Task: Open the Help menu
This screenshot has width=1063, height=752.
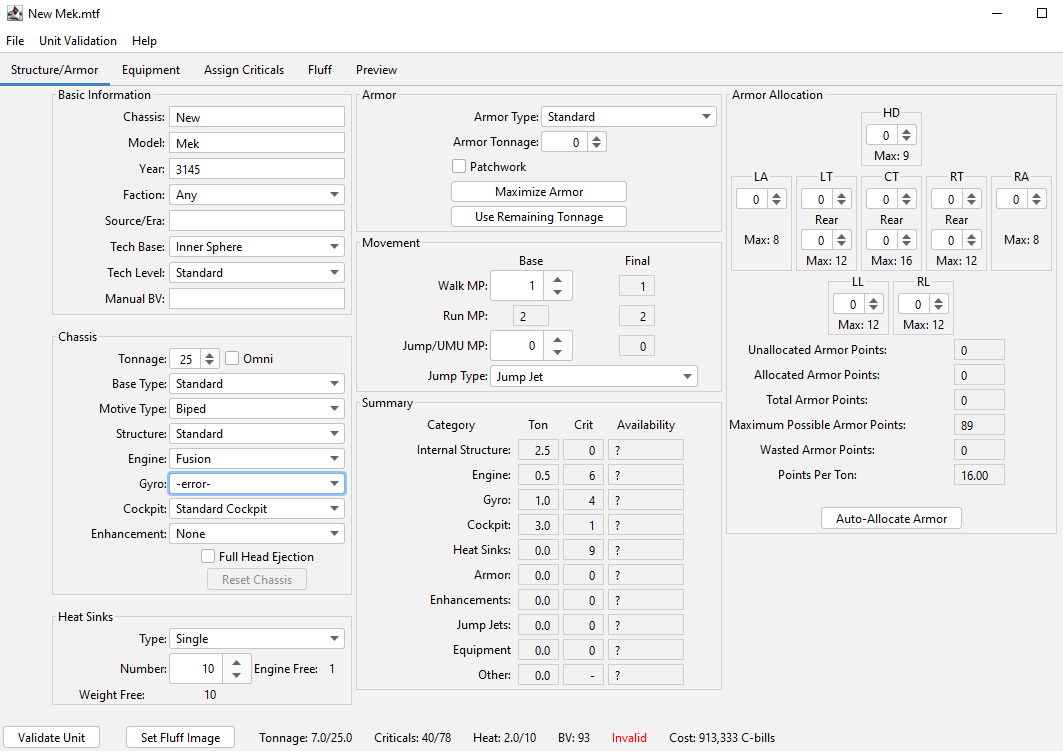Action: (x=144, y=41)
